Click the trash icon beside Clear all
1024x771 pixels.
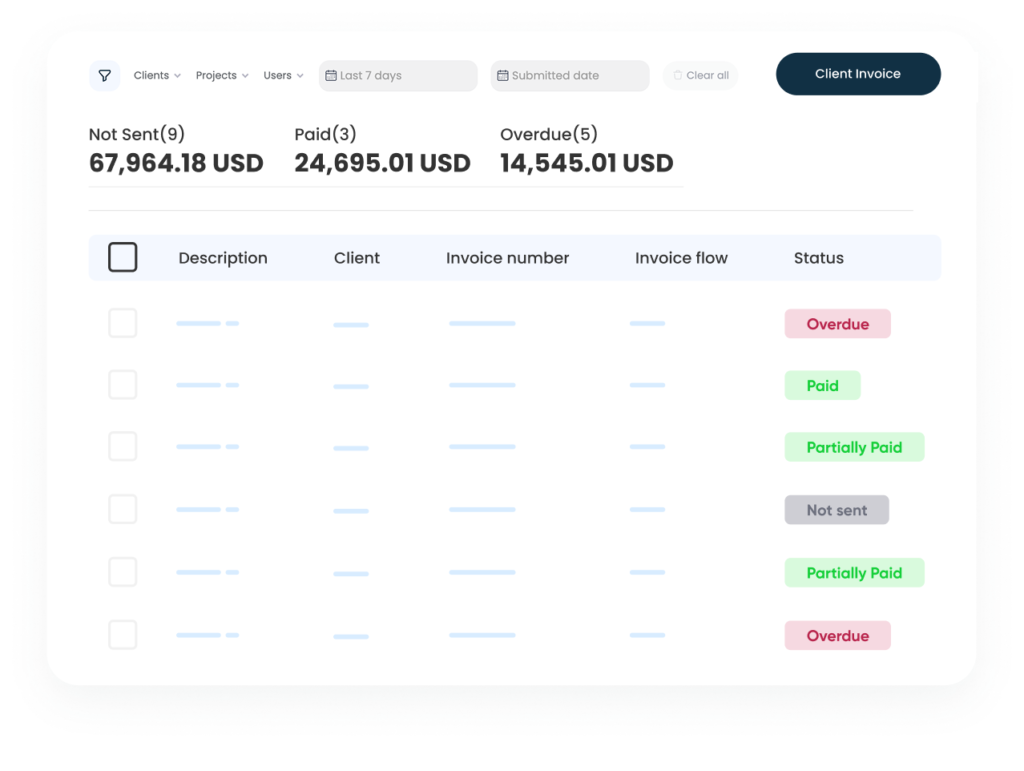pyautogui.click(x=677, y=76)
